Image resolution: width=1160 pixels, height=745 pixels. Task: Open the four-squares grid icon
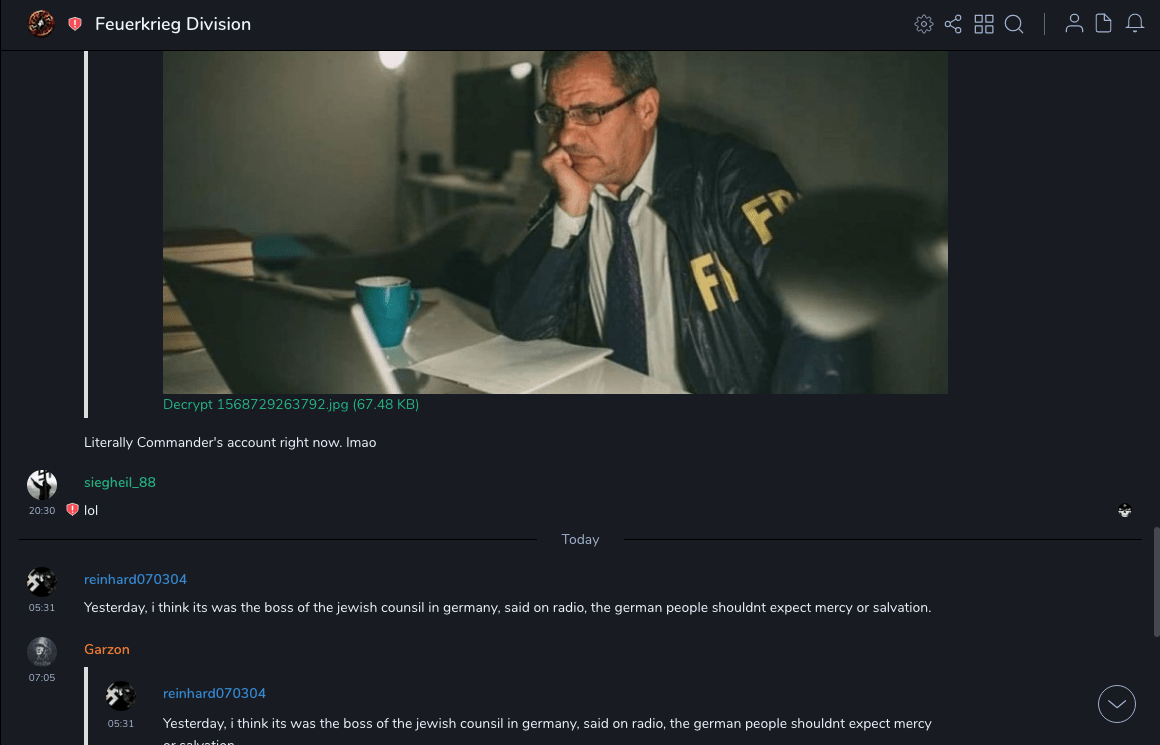click(x=984, y=24)
